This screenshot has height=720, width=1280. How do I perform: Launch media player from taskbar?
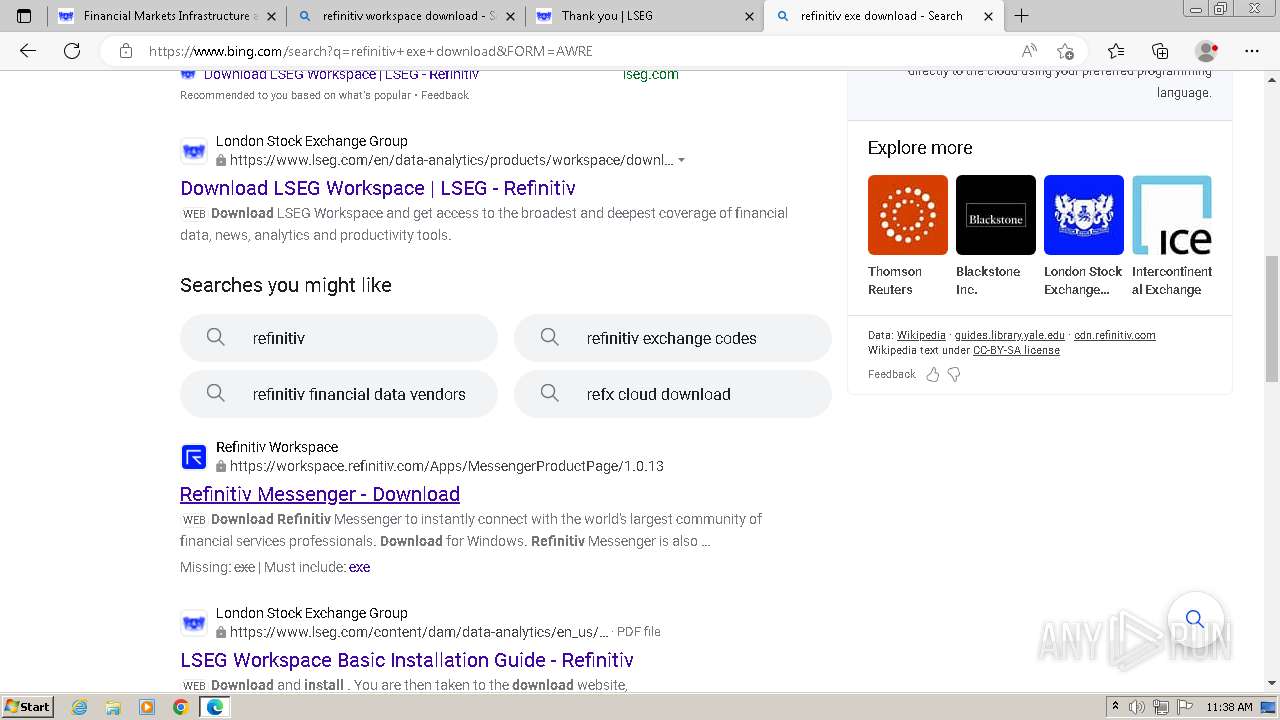(x=147, y=707)
